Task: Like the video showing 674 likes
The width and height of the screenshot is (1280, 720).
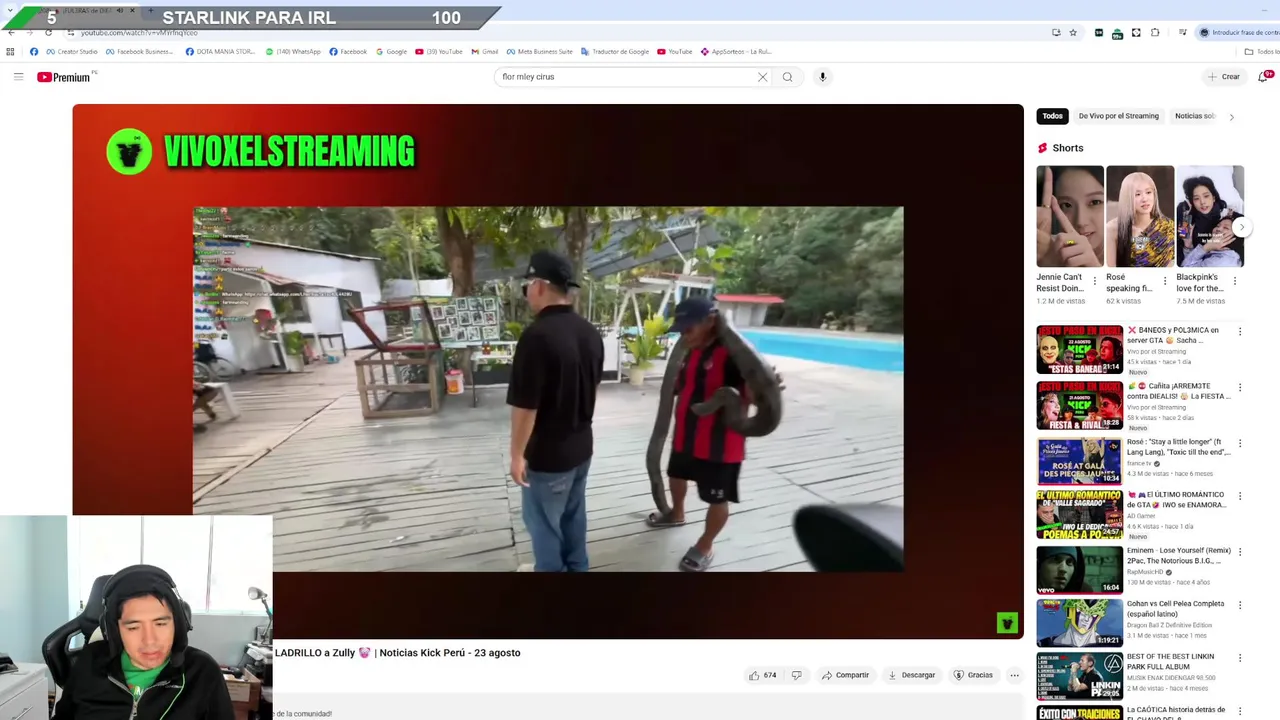Action: click(x=762, y=675)
